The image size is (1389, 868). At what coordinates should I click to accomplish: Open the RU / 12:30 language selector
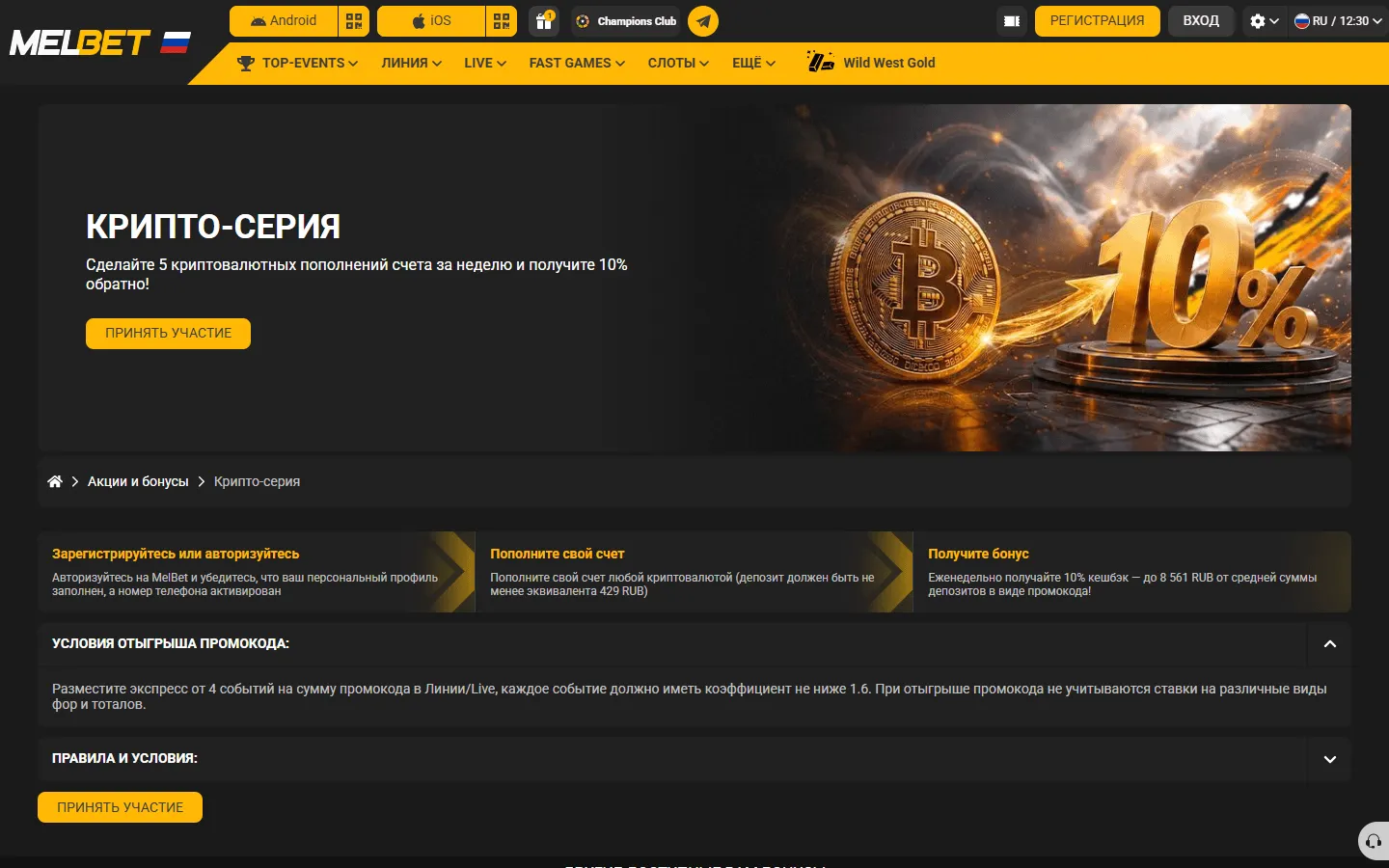pos(1338,21)
